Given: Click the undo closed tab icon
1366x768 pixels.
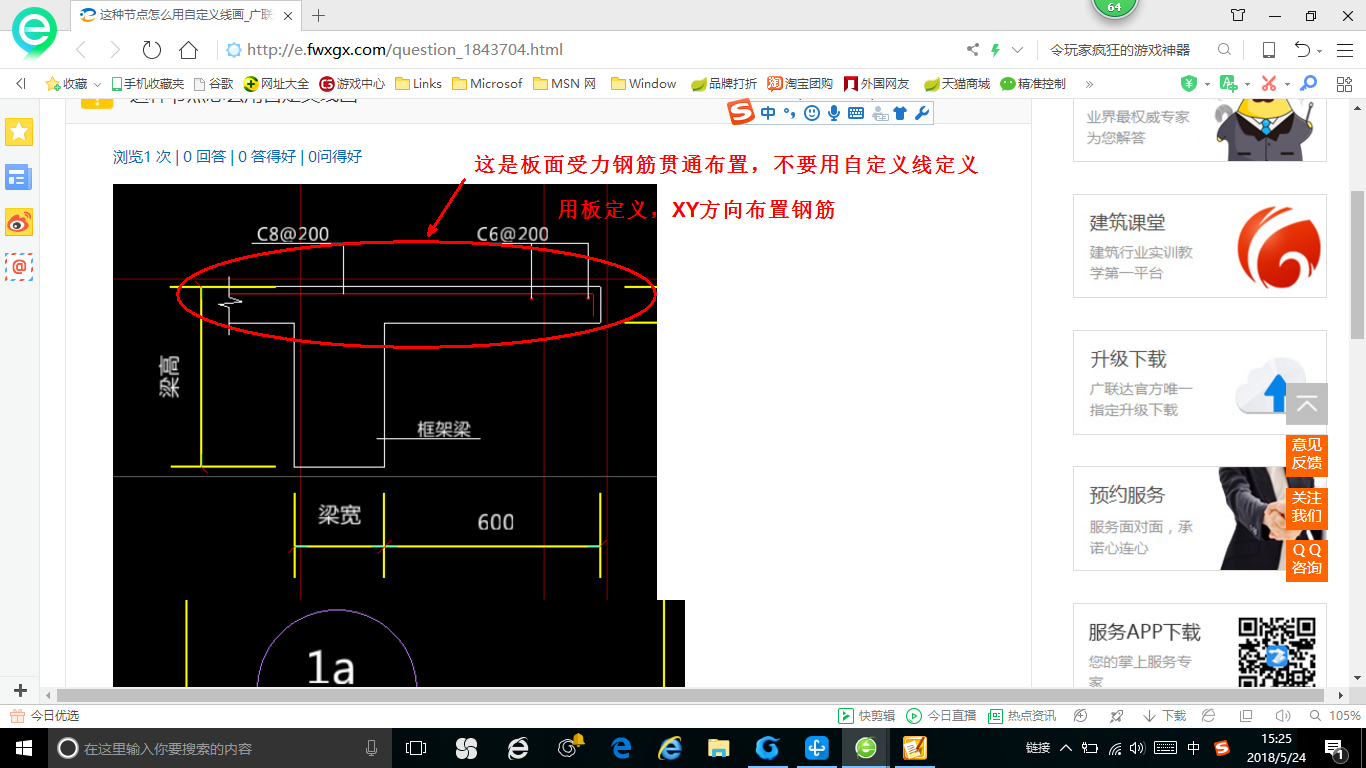Looking at the screenshot, I should pos(1302,50).
